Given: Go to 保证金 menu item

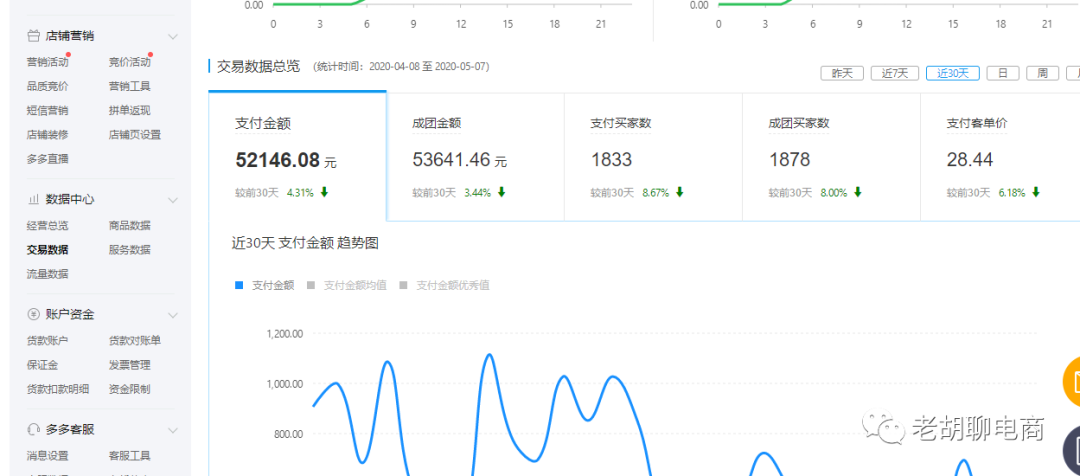Looking at the screenshot, I should (43, 364).
